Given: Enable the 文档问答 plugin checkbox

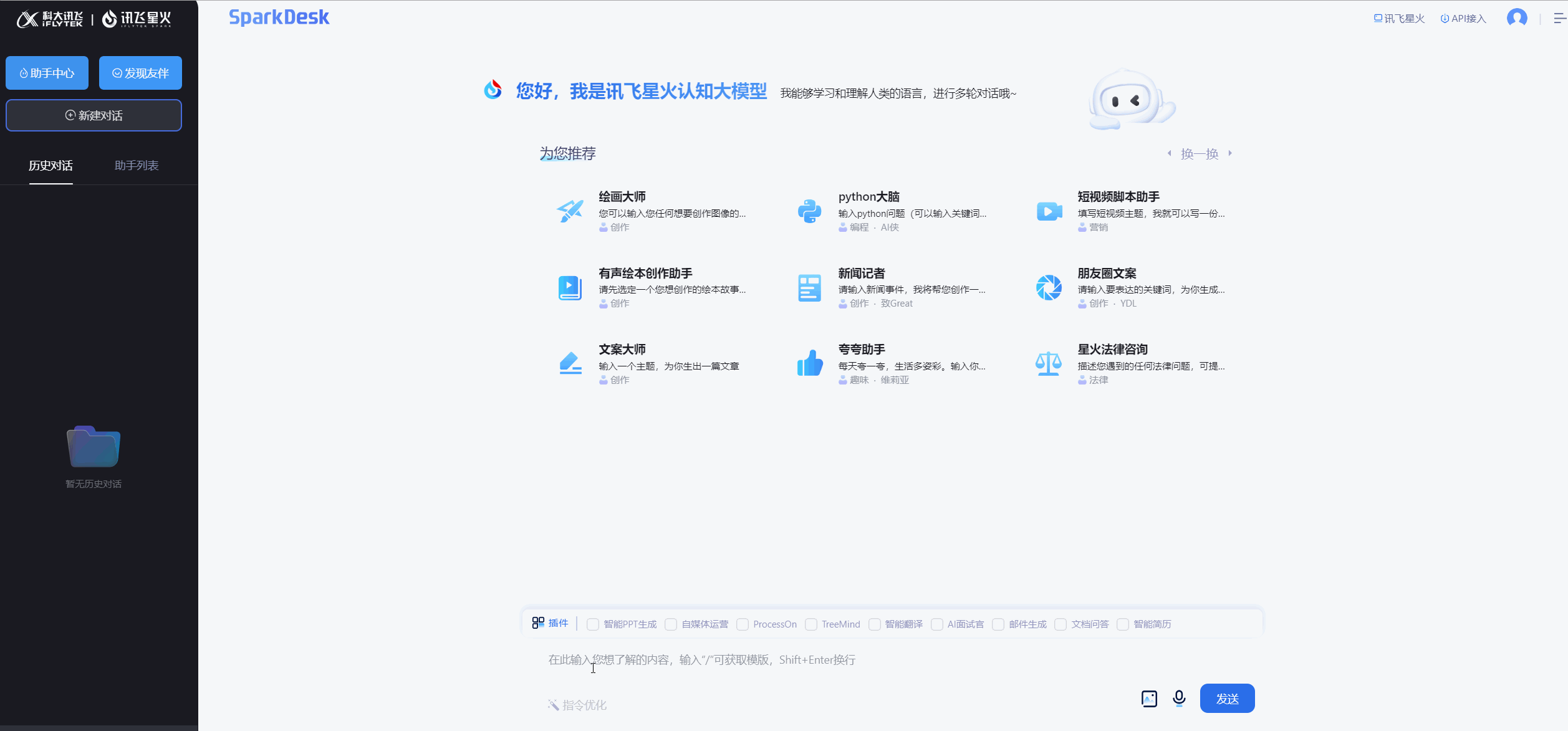Looking at the screenshot, I should (x=1061, y=624).
